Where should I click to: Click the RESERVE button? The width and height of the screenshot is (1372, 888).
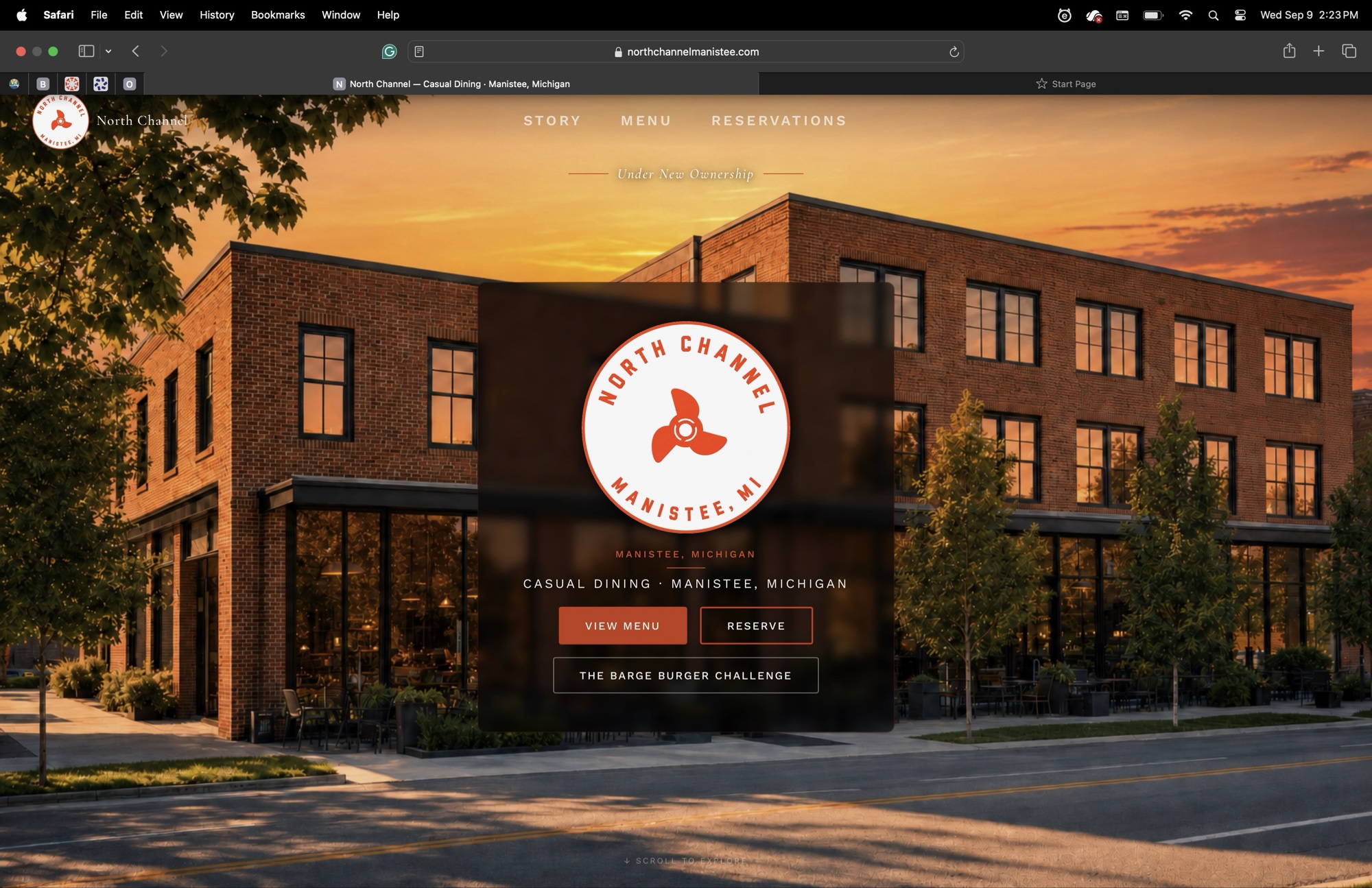tap(756, 625)
